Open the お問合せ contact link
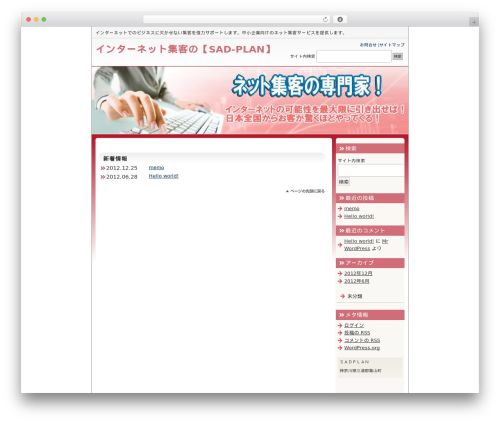Screen dimensions: 500x423 tap(368, 45)
